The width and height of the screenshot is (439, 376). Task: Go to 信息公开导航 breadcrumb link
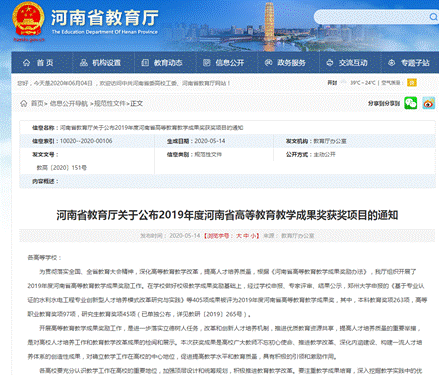pyautogui.click(x=69, y=104)
